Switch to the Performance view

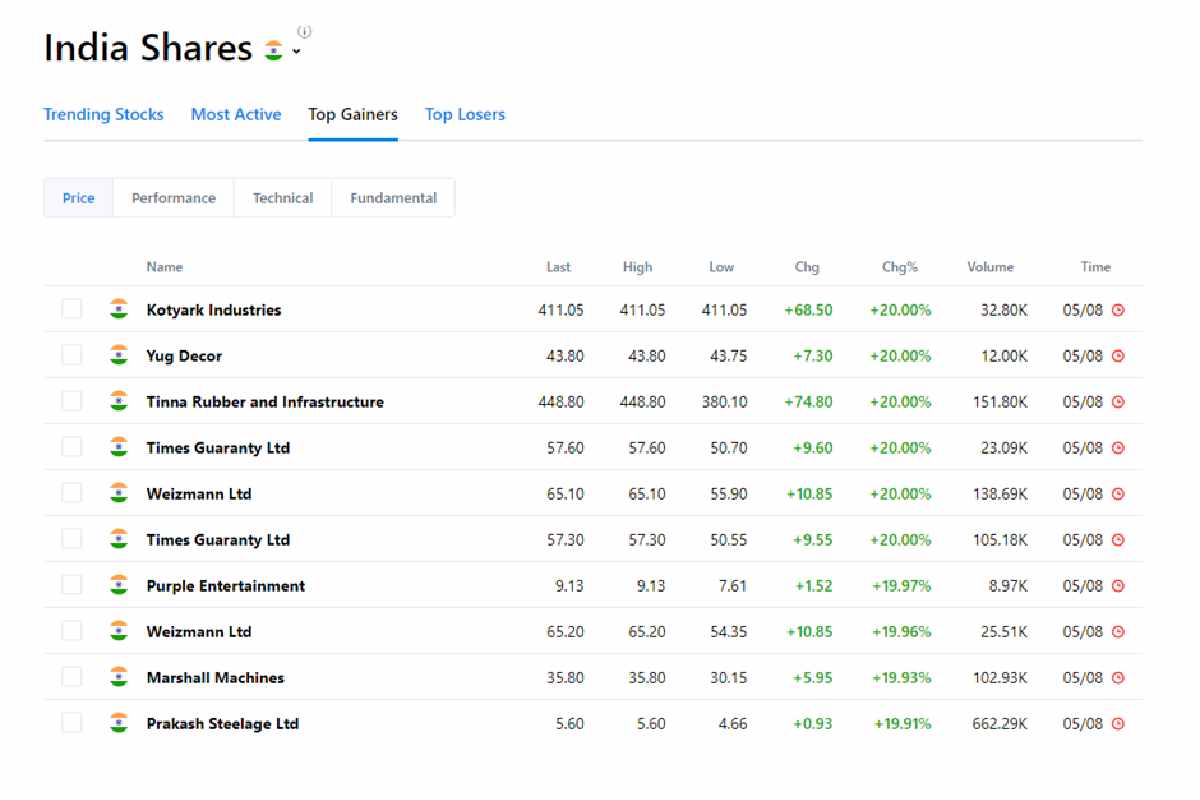click(x=174, y=198)
